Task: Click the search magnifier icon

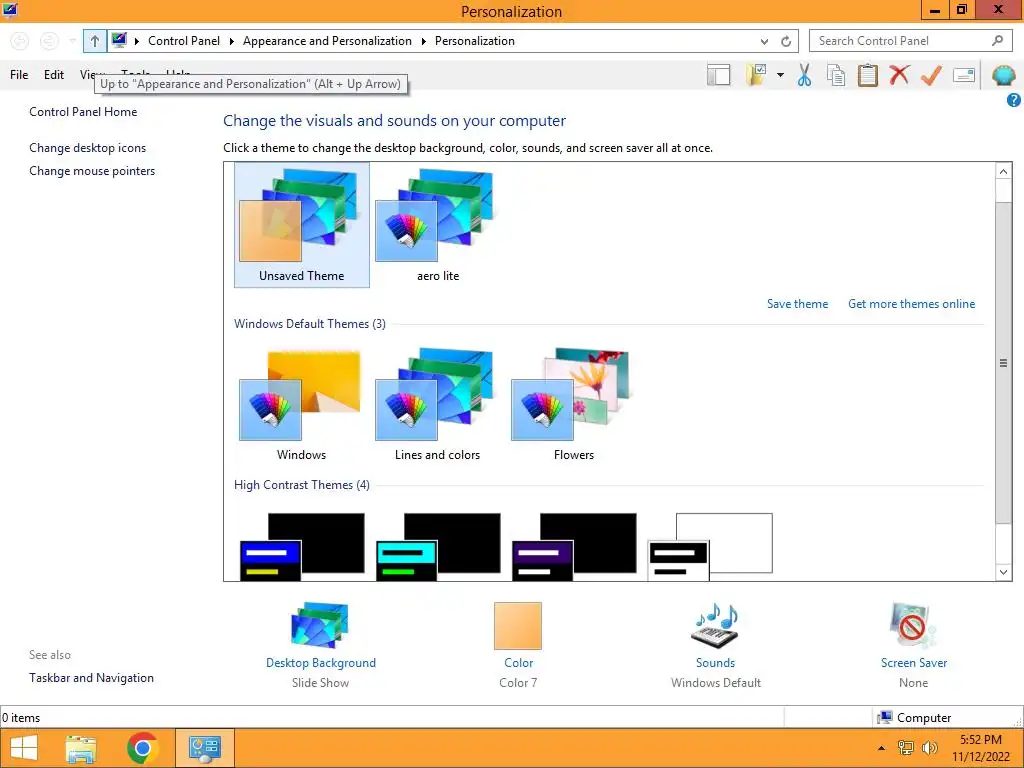Action: click(997, 40)
